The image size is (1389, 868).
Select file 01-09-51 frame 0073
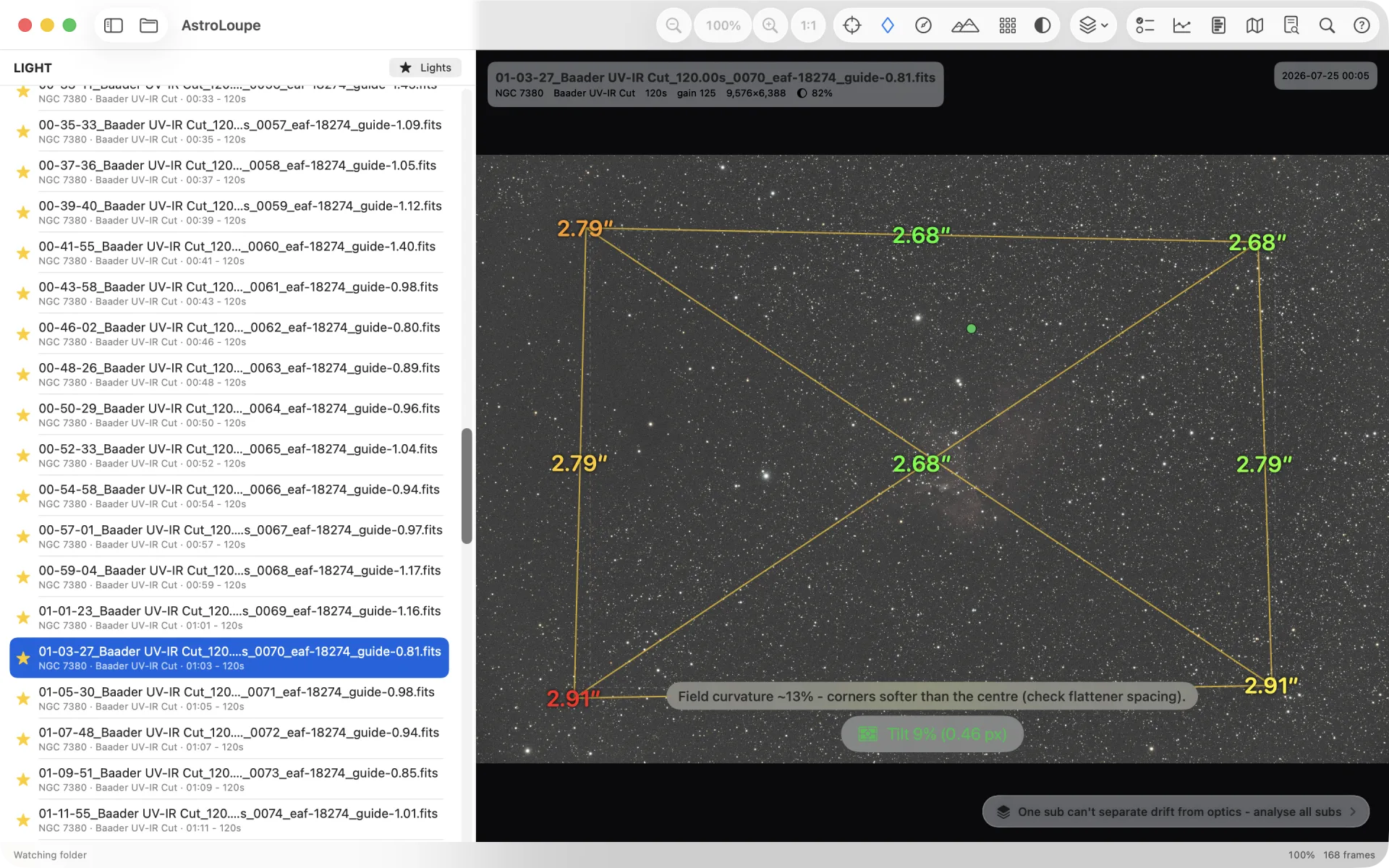[x=229, y=779]
